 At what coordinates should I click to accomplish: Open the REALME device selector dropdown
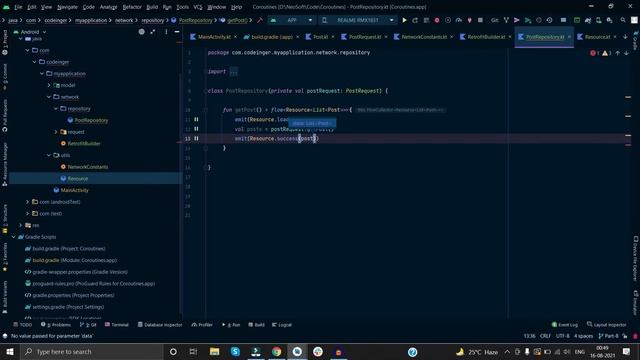358,20
